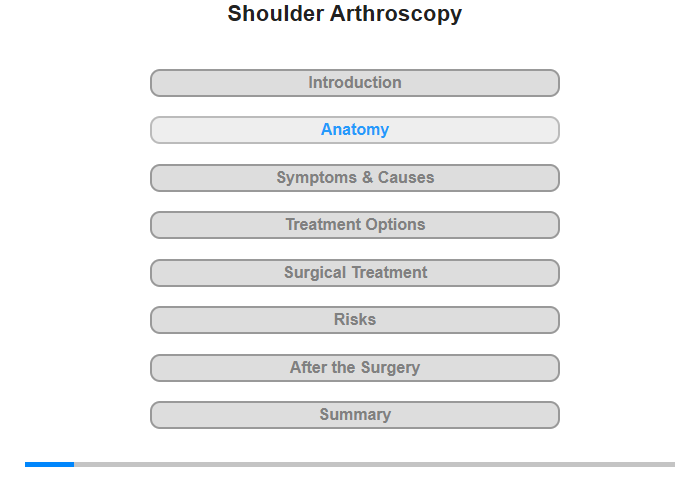Seek the lesson progress bar near its midpoint
The image size is (700, 480).
point(350,464)
